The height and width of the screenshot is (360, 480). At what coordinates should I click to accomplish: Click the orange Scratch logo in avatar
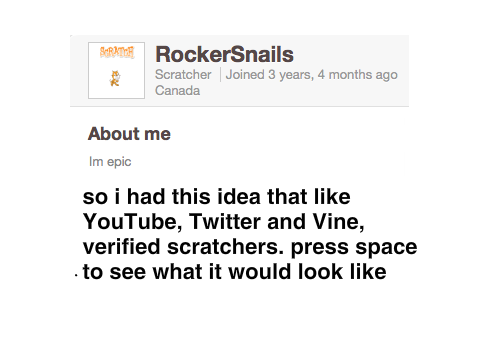(117, 53)
